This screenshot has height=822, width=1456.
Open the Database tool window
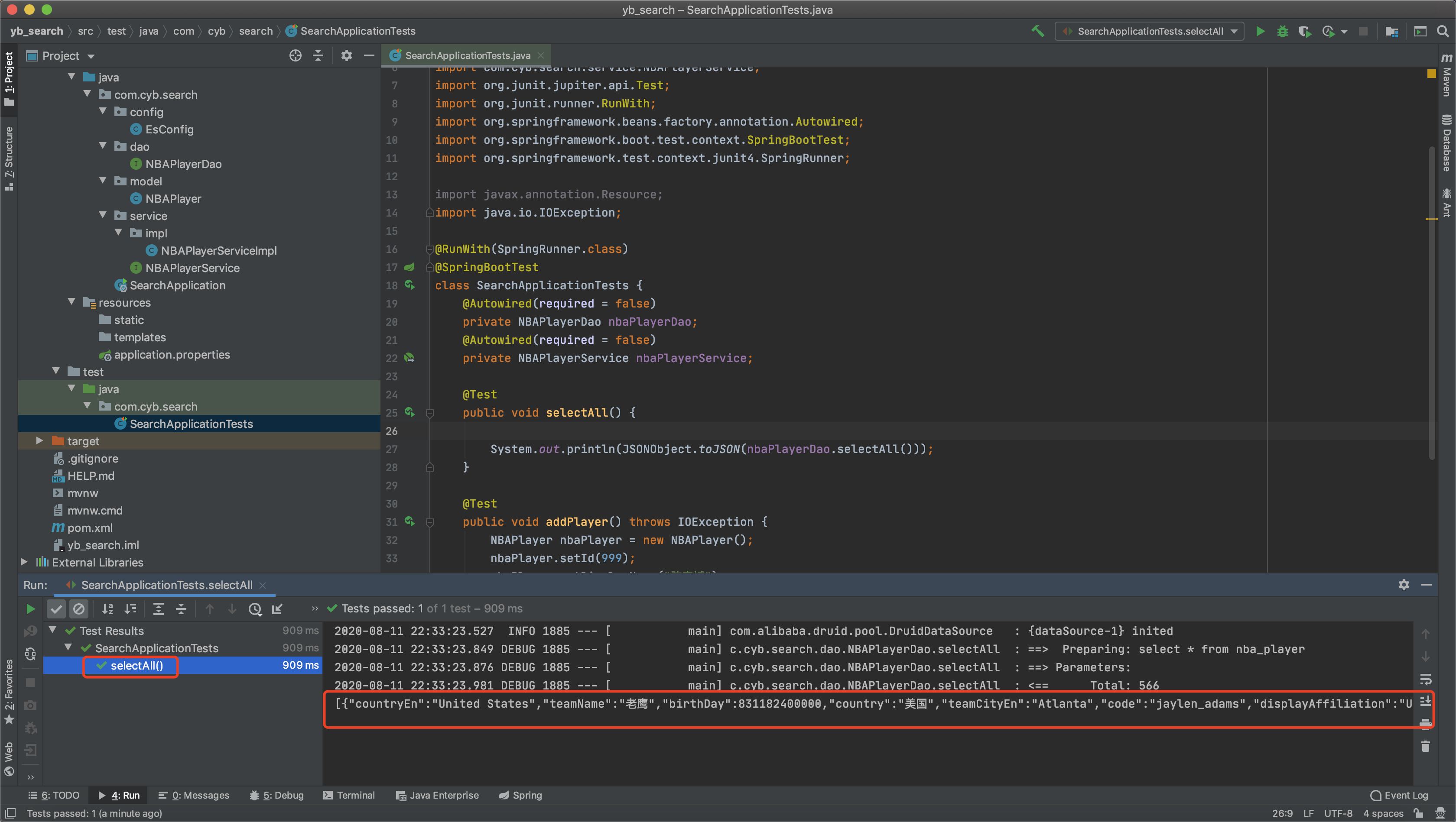tap(1446, 142)
